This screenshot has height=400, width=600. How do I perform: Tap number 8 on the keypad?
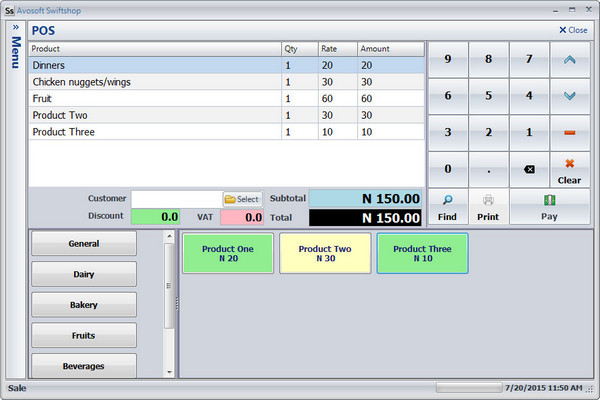[488, 60]
